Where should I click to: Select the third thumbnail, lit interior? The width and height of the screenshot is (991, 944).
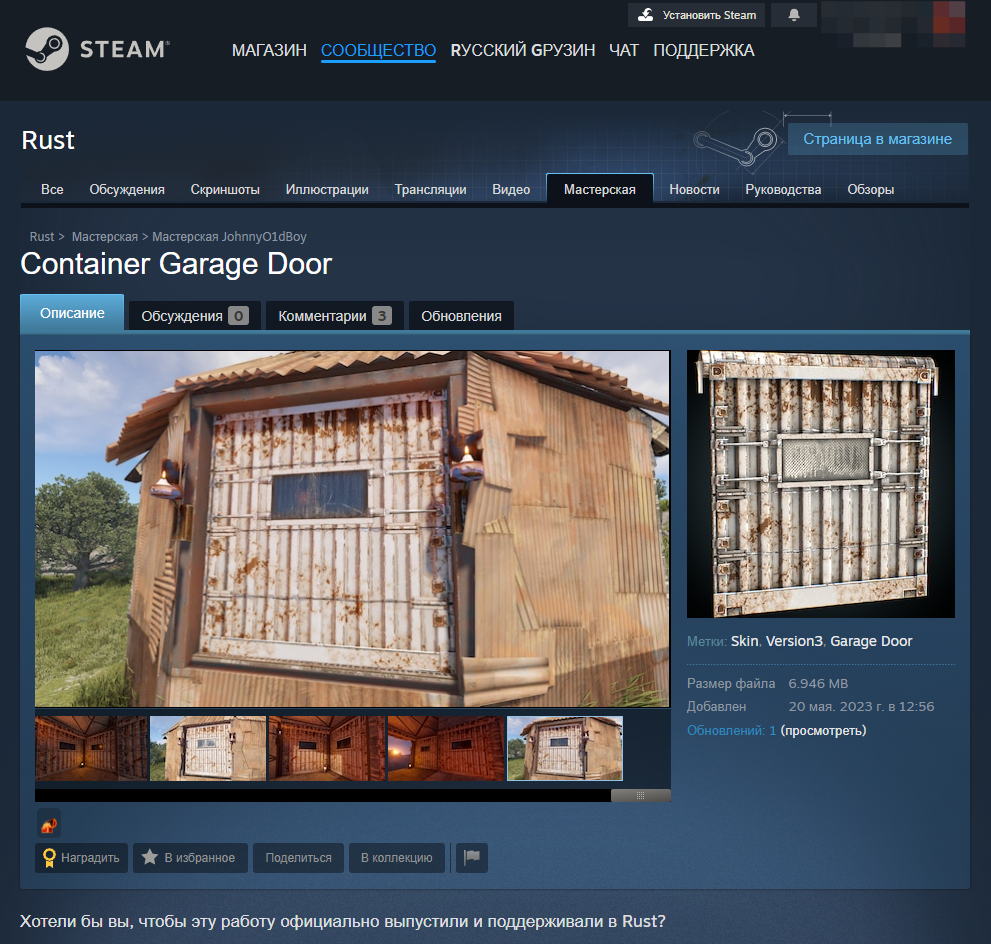click(x=327, y=748)
